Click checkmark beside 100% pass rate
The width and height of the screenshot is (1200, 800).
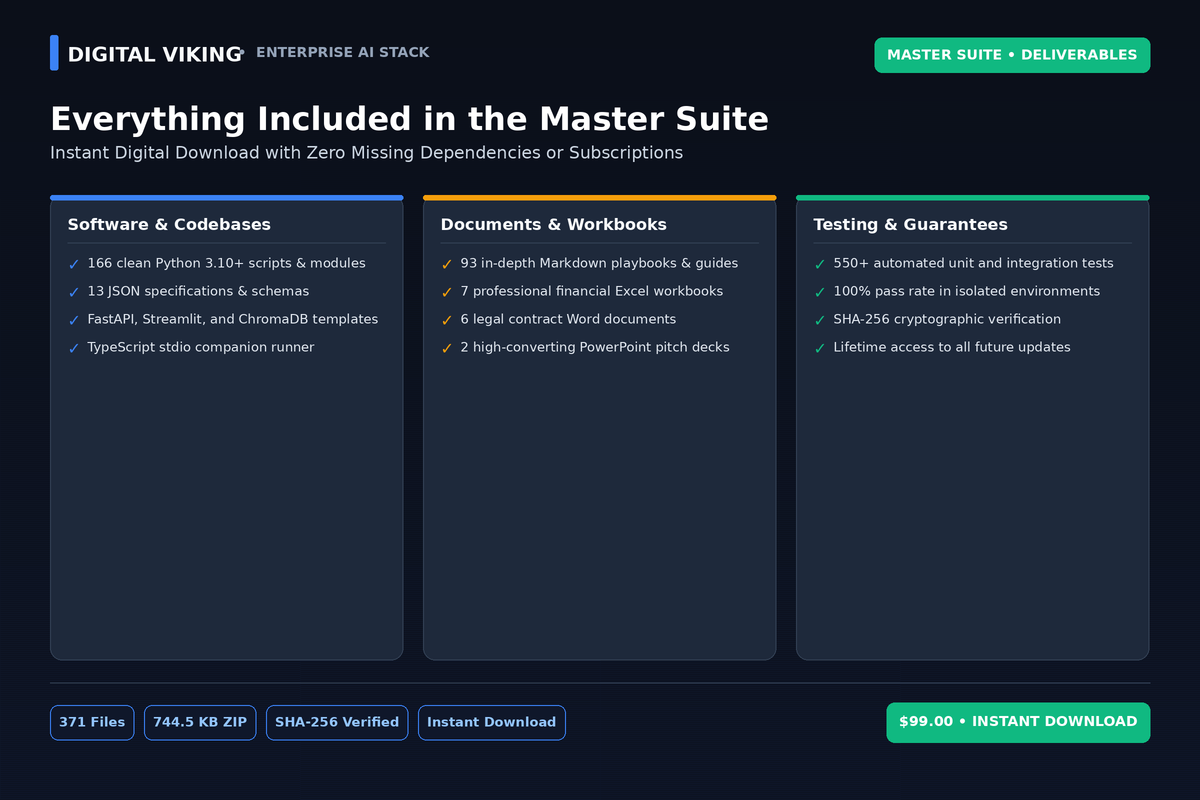(820, 292)
